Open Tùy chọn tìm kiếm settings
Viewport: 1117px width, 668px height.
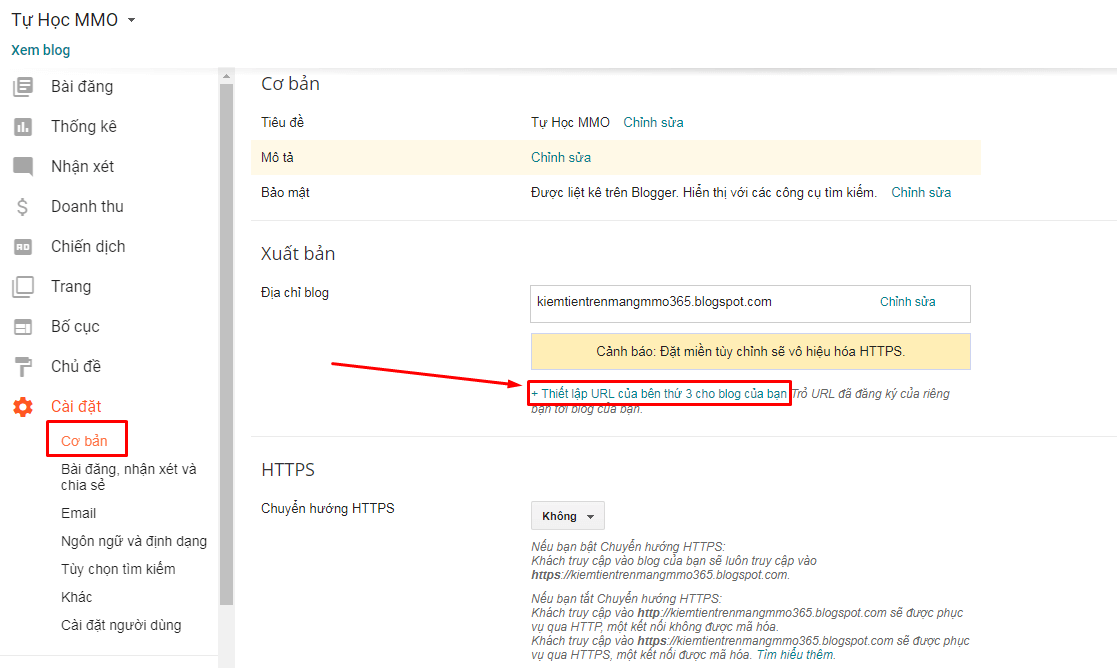pyautogui.click(x=118, y=569)
